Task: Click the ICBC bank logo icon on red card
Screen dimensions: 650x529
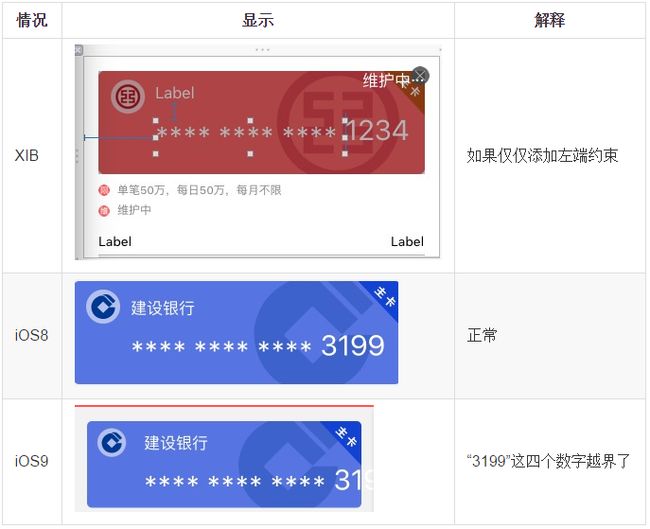Action: (x=128, y=97)
